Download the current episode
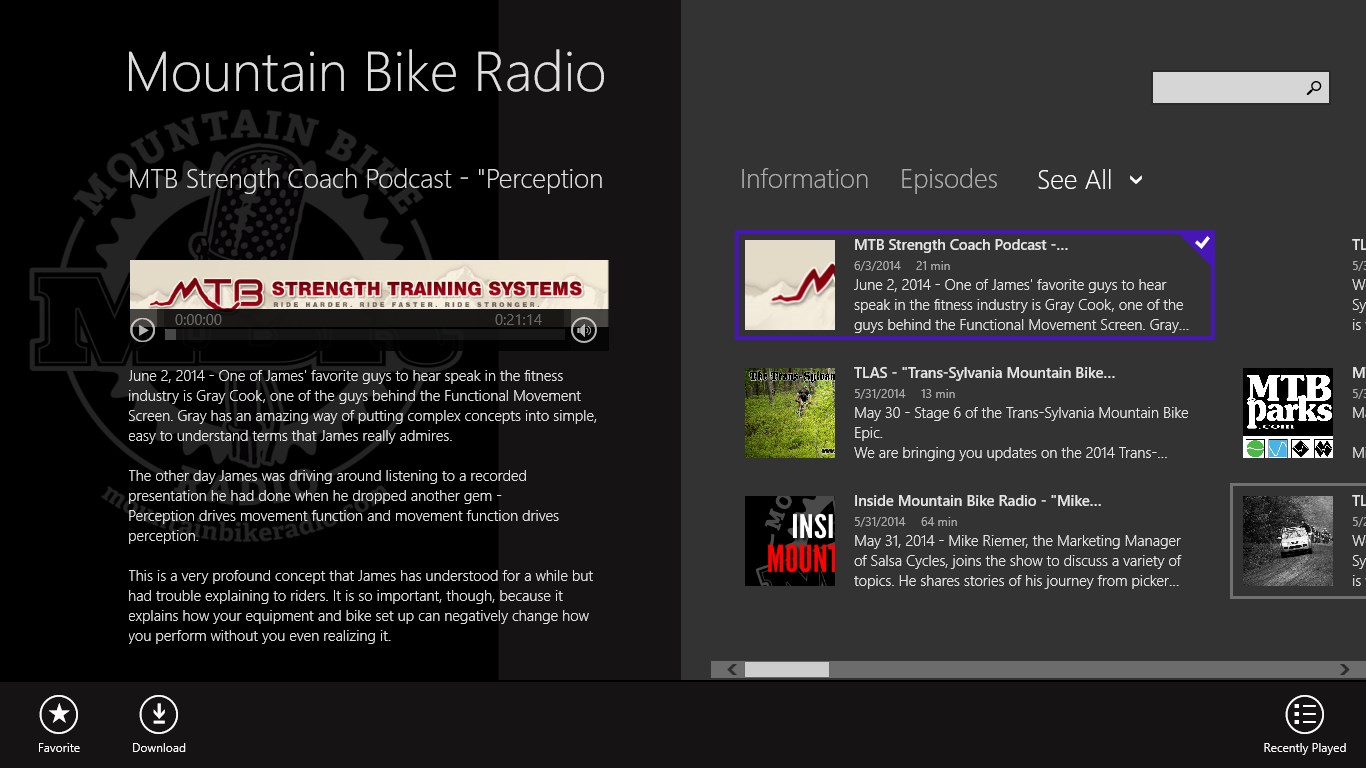Viewport: 1366px width, 768px height. (x=158, y=714)
